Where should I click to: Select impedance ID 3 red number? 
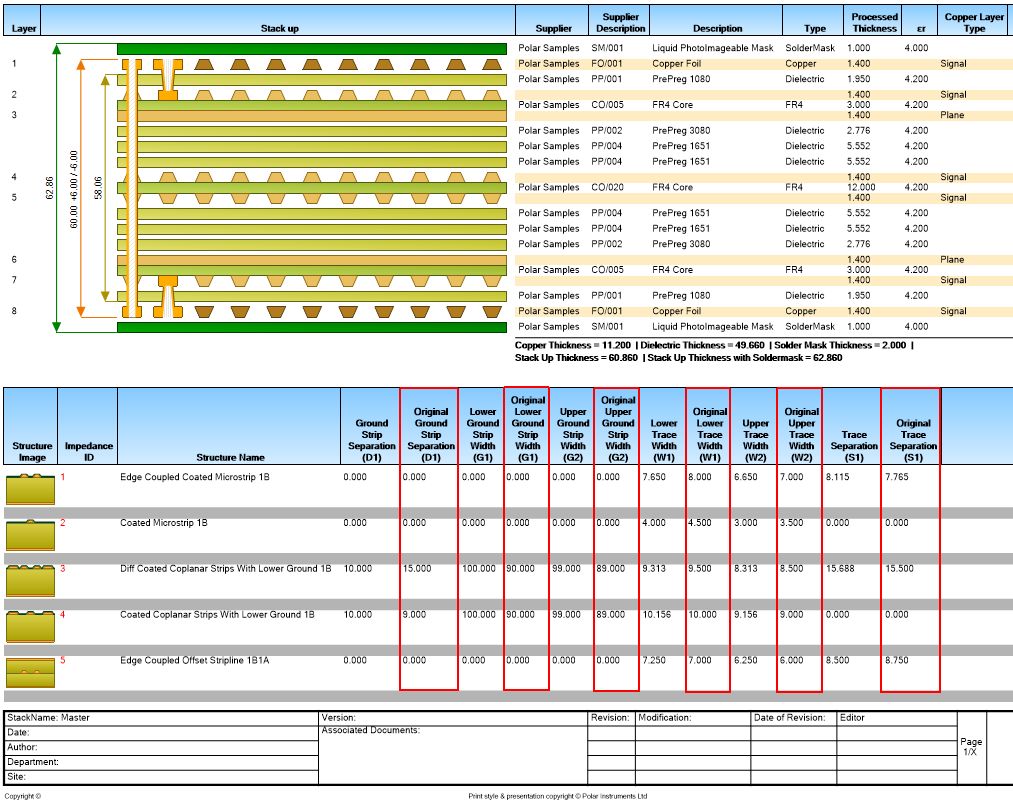coord(63,569)
